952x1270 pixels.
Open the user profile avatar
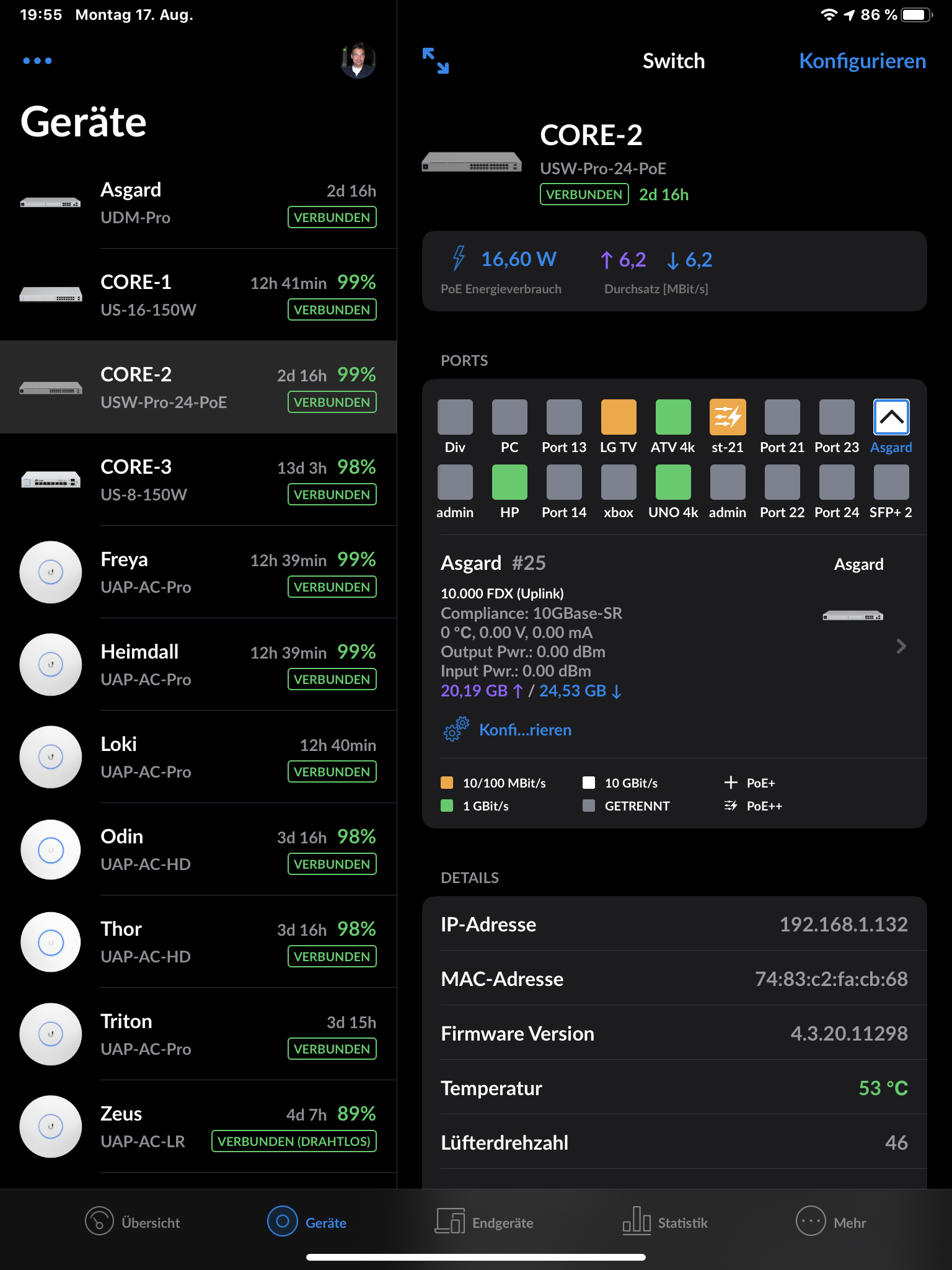coord(358,61)
